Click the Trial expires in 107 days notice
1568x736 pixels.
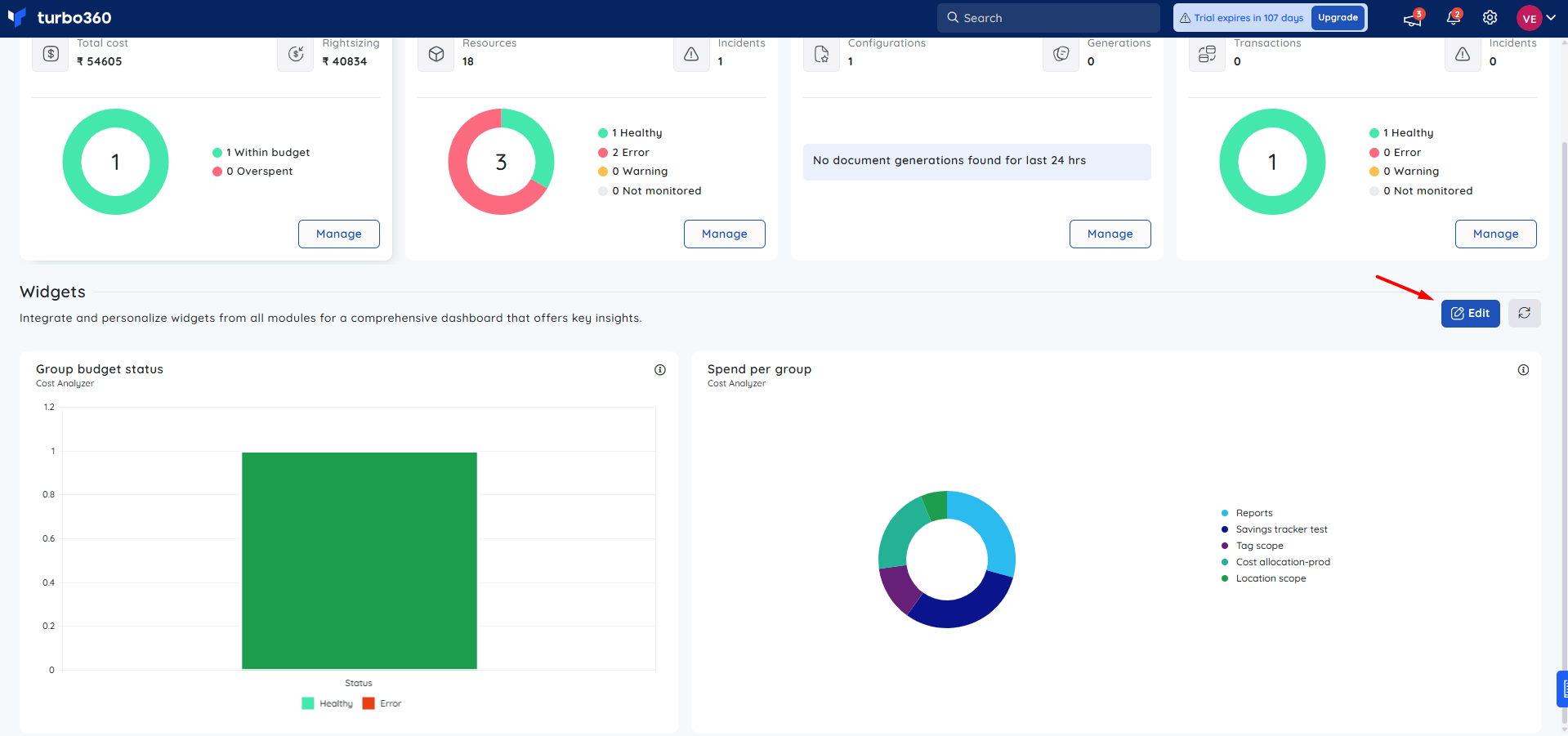point(1241,18)
